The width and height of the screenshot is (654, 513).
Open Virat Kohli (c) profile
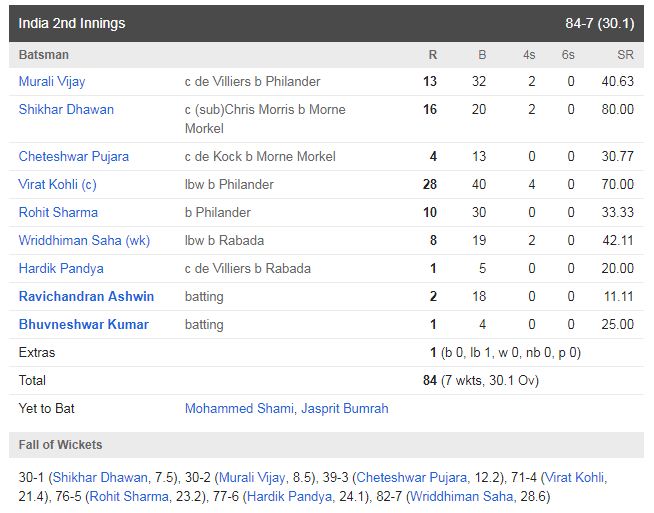[x=57, y=184]
